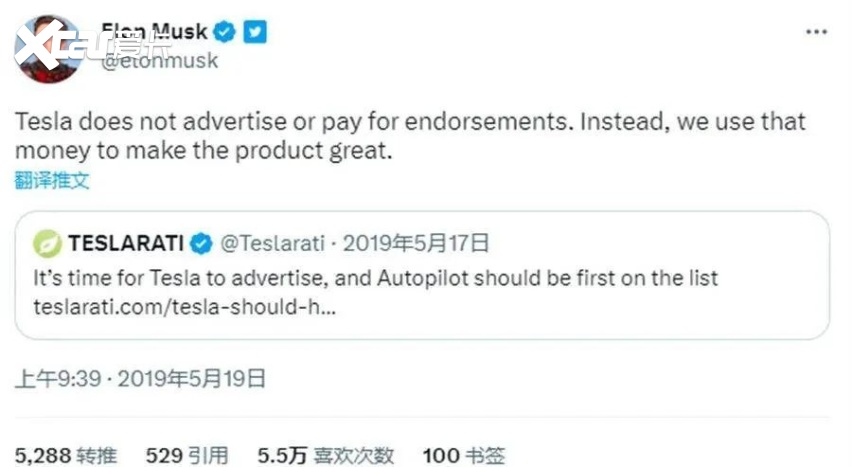Click the @Teslarati handle
This screenshot has width=852, height=467.
pyautogui.click(x=272, y=243)
